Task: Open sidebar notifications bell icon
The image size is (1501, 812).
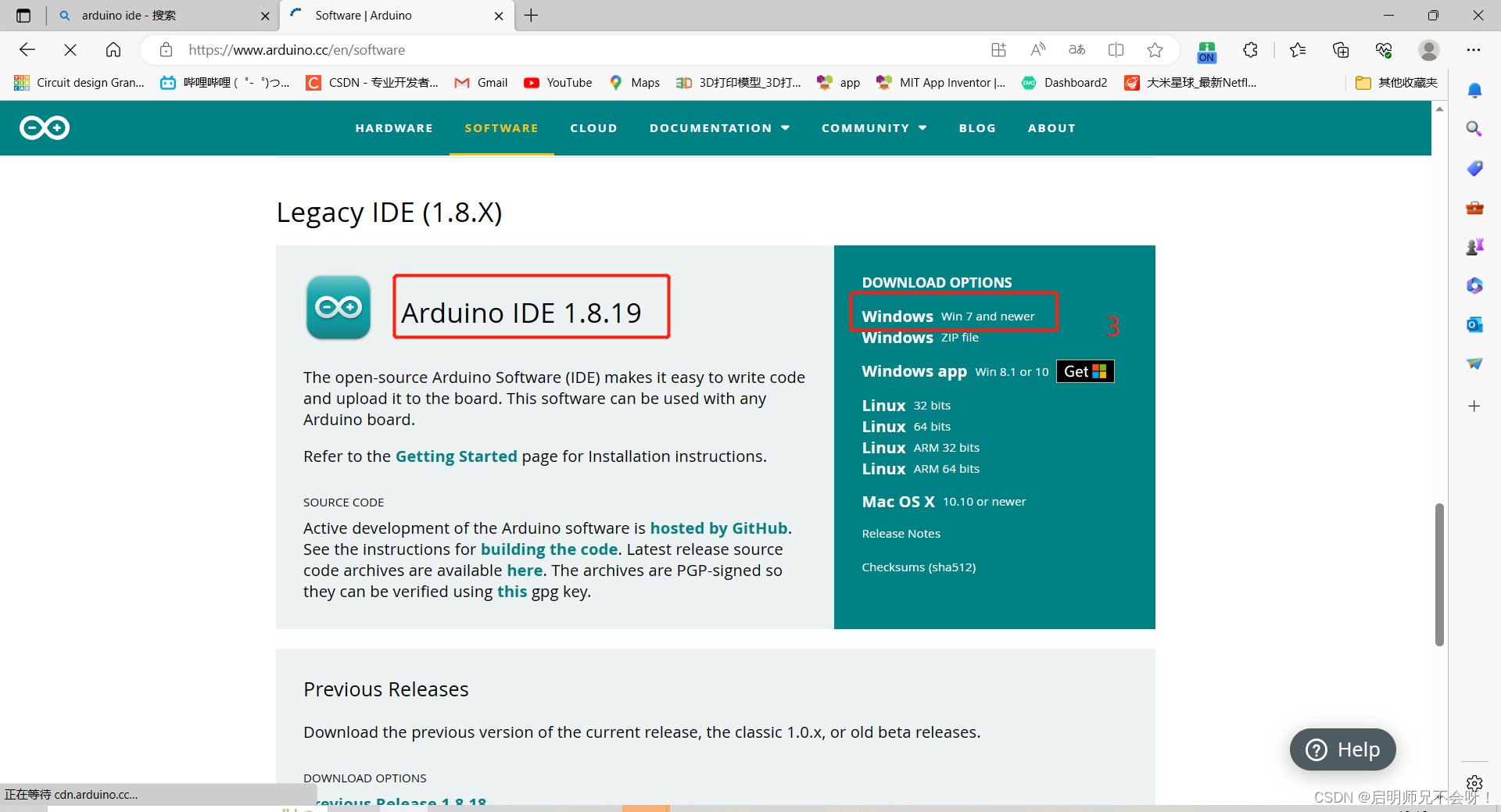Action: point(1474,91)
